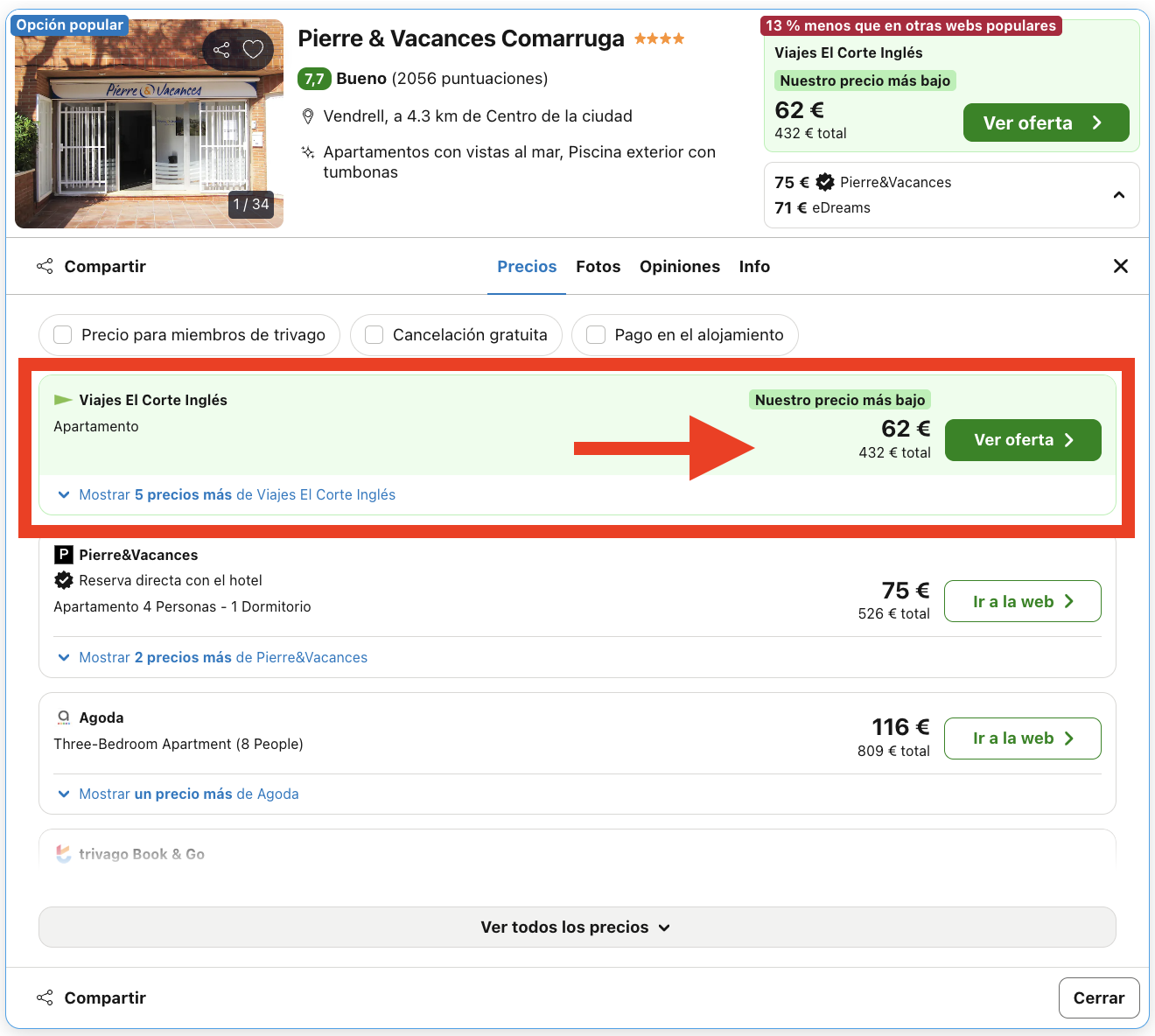Collapse the other prices list with the chevron
The width and height of the screenshot is (1155, 1036).
point(1118,195)
